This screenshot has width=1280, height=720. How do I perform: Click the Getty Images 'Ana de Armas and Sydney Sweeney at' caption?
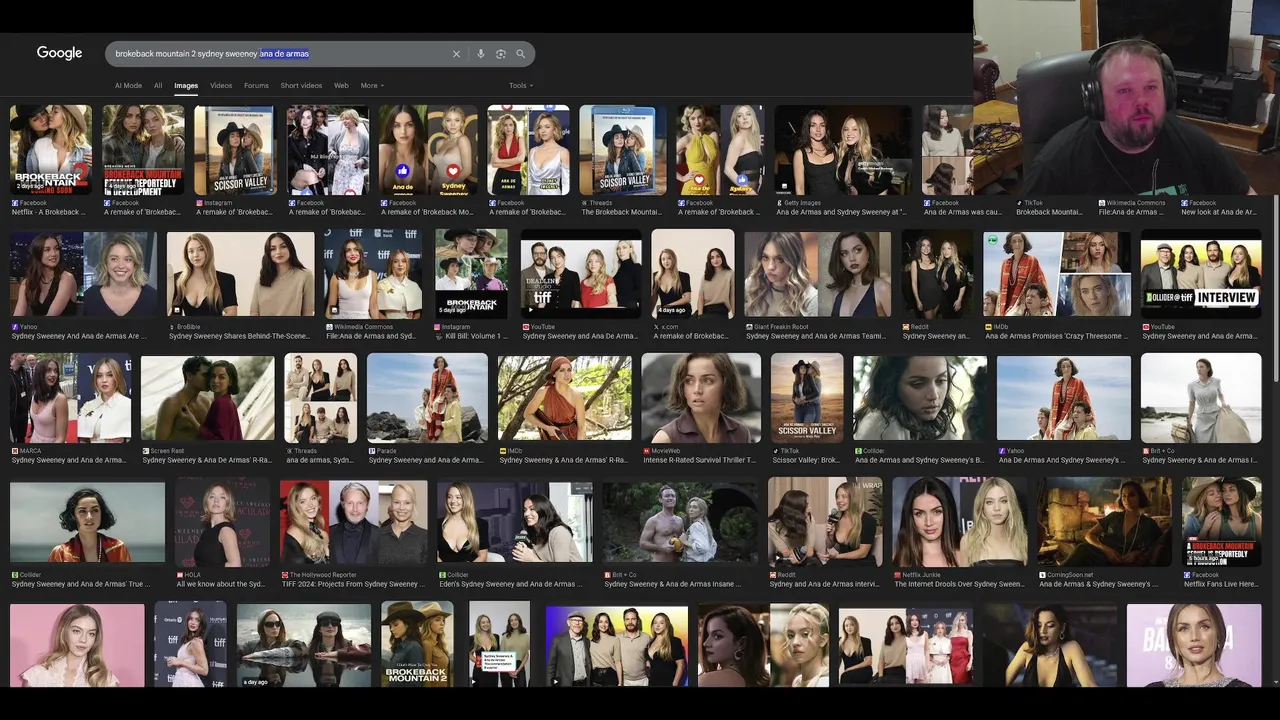click(841, 212)
